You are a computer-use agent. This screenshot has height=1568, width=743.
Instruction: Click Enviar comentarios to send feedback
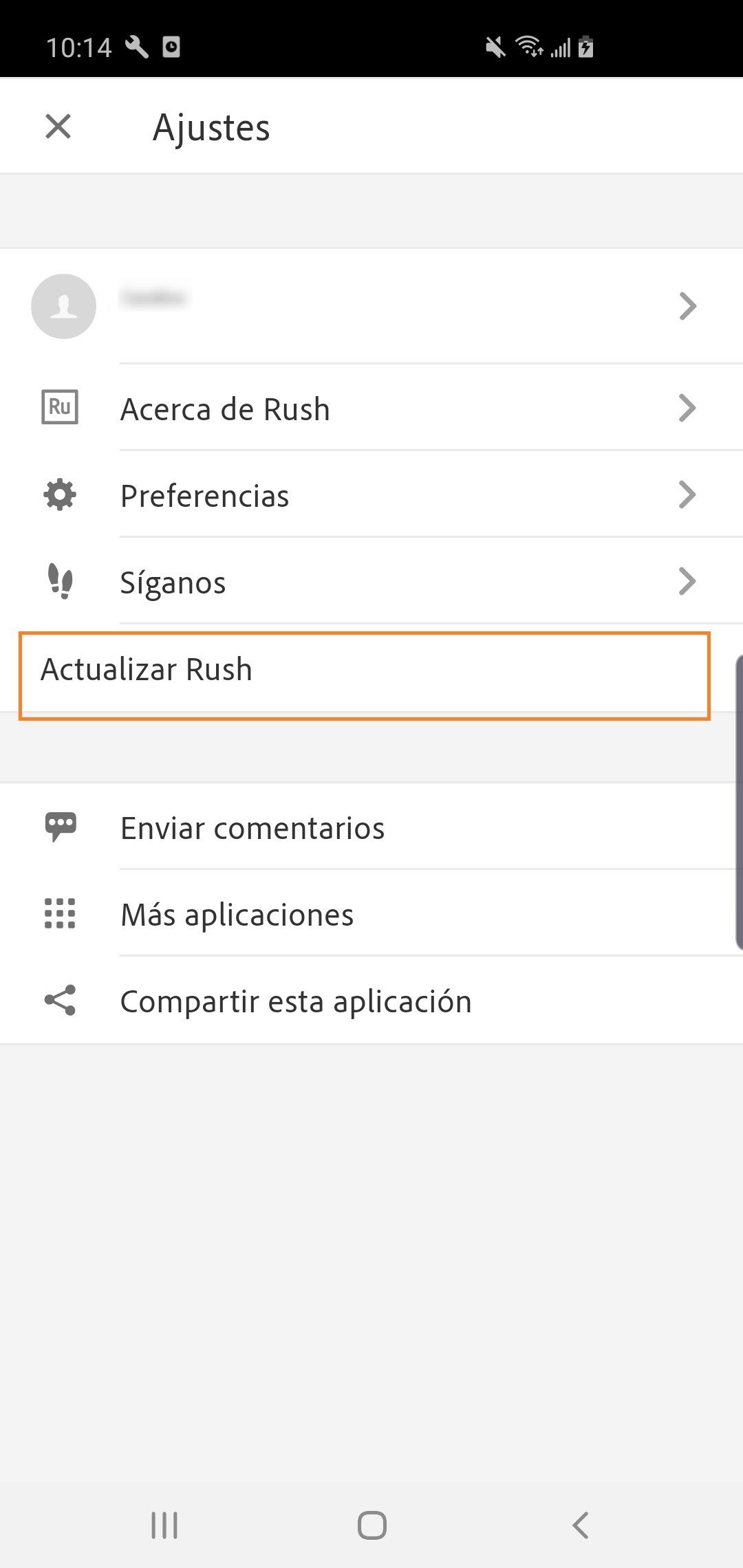tap(252, 827)
